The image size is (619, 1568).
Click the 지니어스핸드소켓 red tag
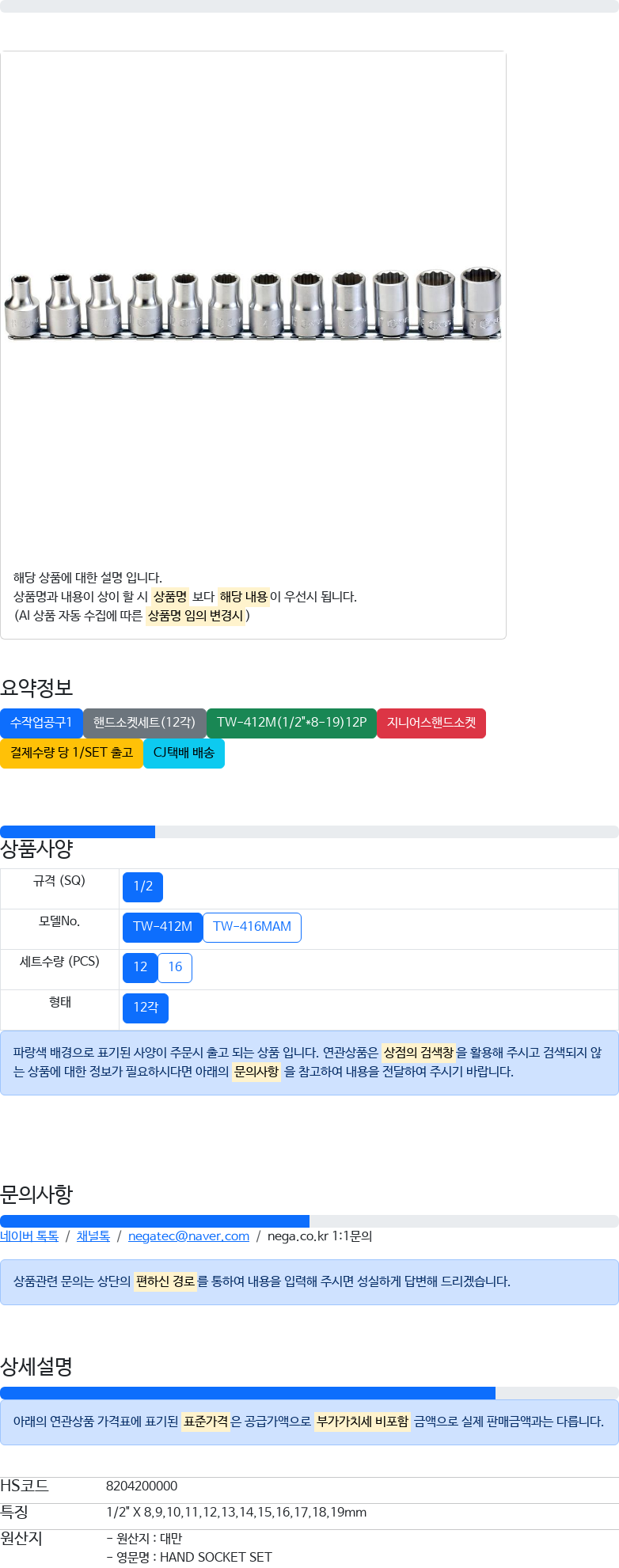pyautogui.click(x=431, y=723)
